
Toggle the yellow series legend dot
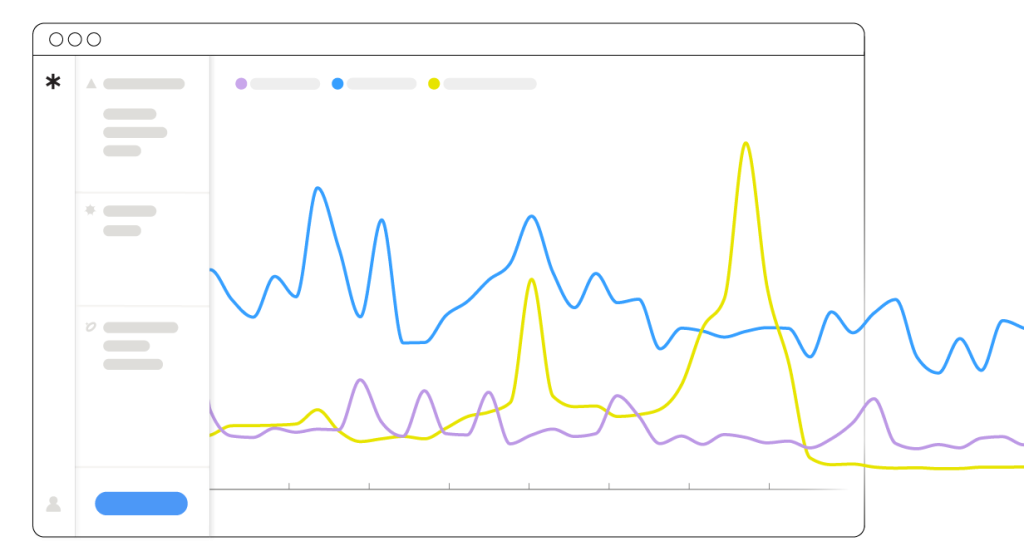tap(434, 84)
